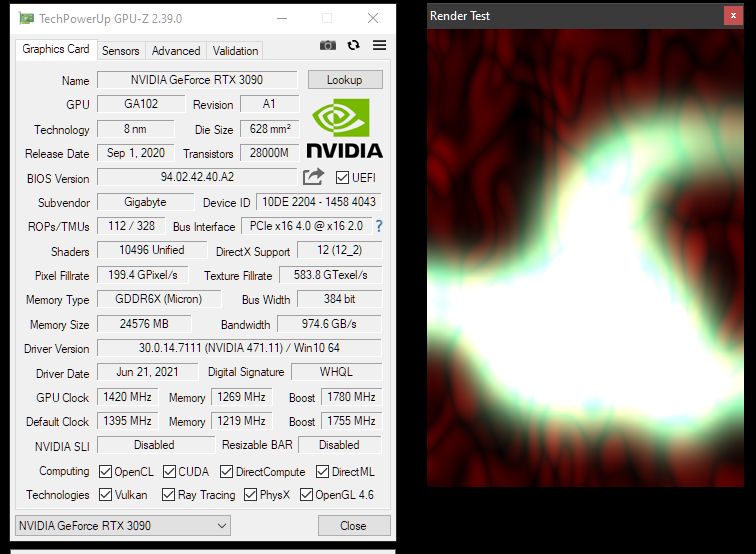This screenshot has width=756, height=554.
Task: Click the Revision value A1
Action: coord(270,104)
